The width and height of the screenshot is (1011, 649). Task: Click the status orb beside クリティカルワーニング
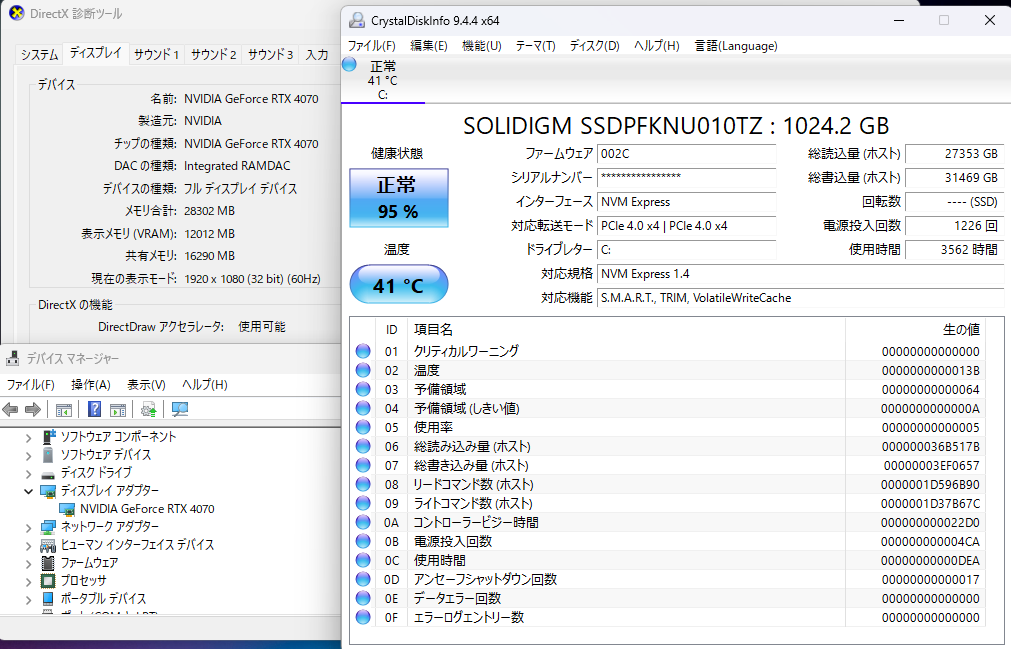(363, 351)
